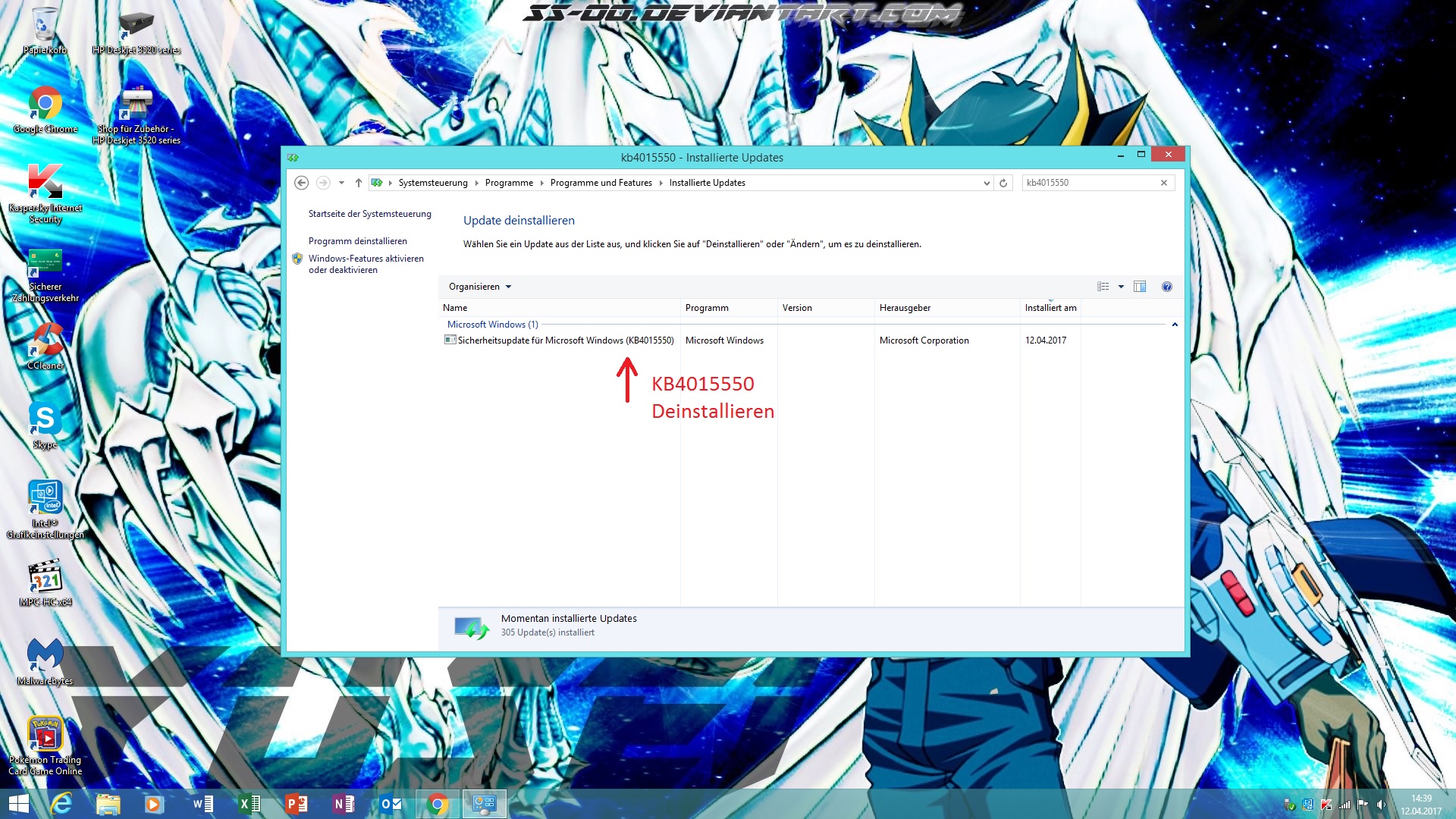Click the view layout options icon

1103,287
